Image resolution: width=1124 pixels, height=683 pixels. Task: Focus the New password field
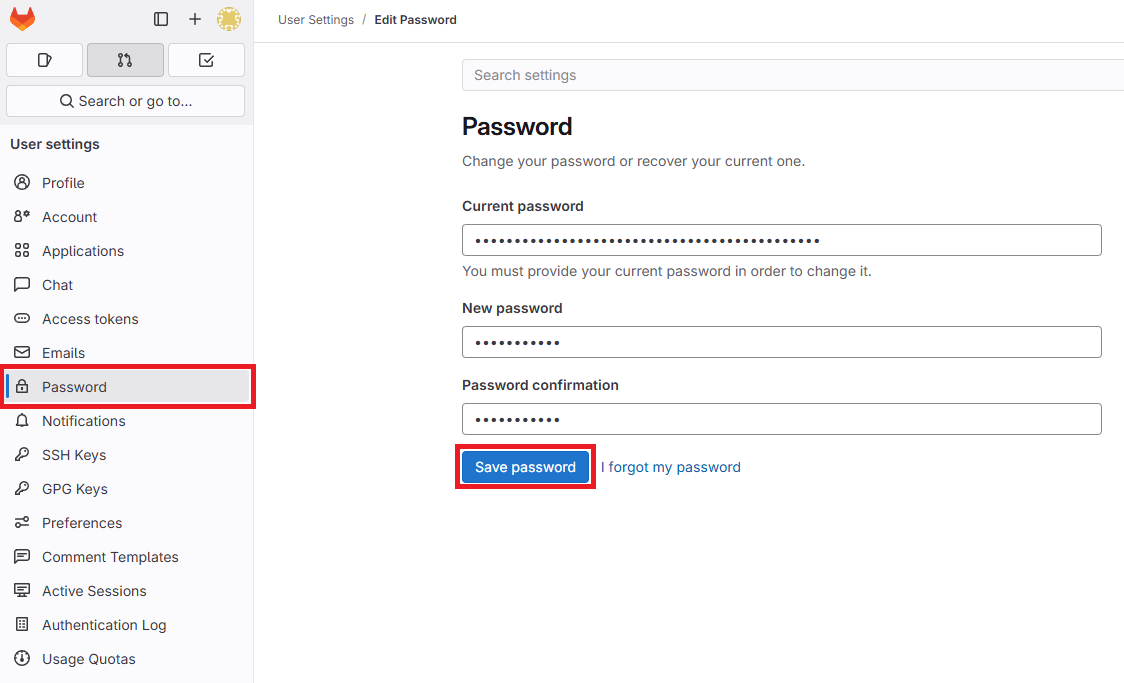pos(782,342)
